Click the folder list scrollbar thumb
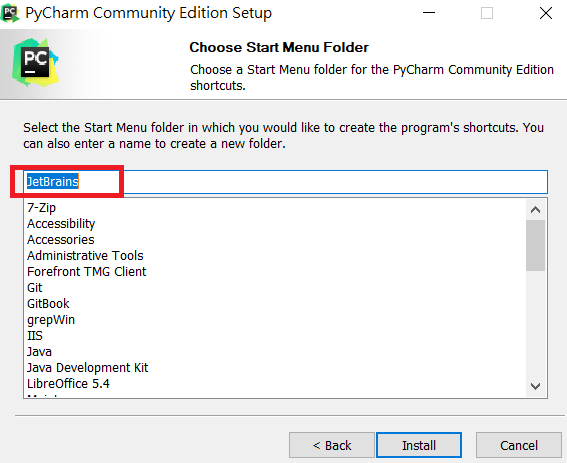The height and width of the screenshot is (463, 567). (535, 246)
